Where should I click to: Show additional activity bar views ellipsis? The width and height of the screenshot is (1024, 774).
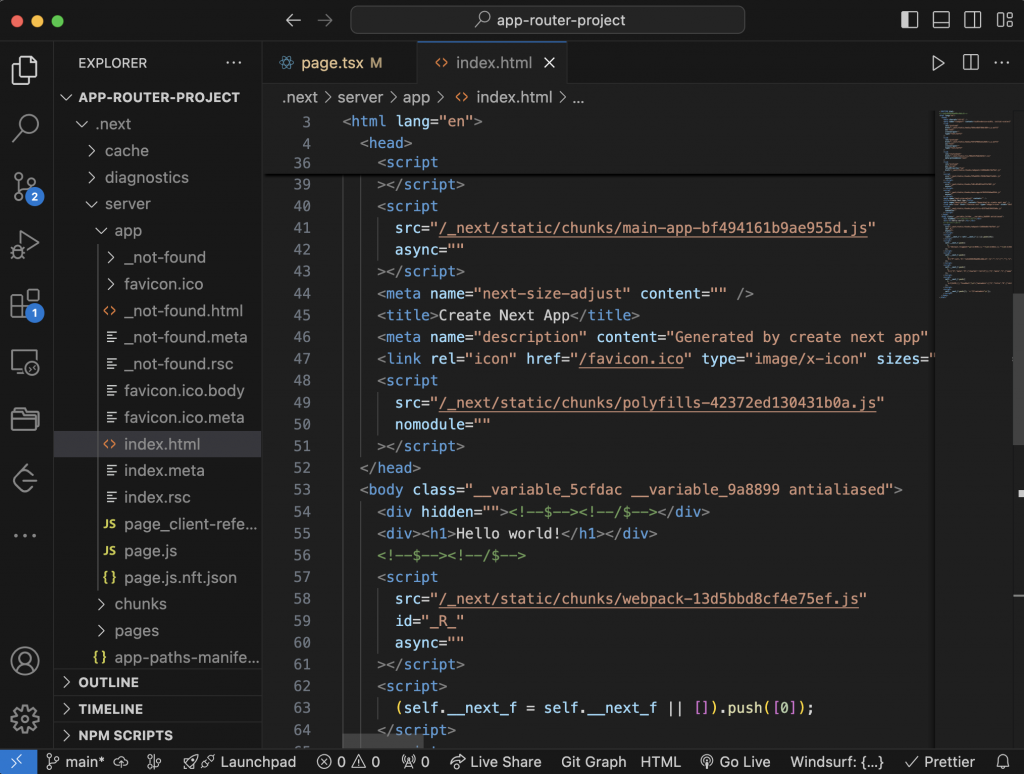[x=25, y=536]
